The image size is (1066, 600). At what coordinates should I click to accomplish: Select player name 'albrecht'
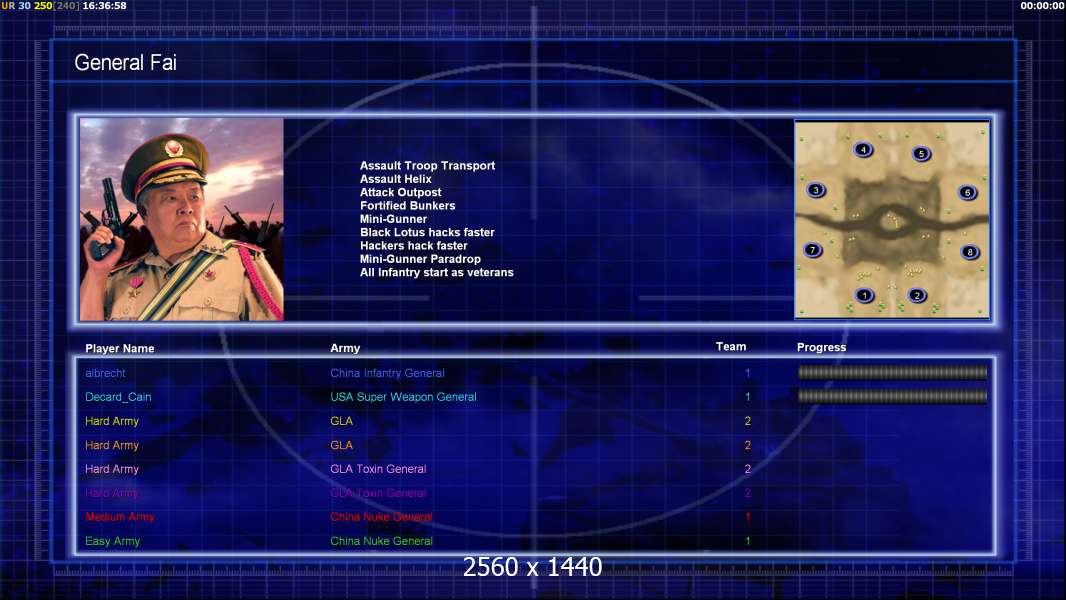point(105,373)
